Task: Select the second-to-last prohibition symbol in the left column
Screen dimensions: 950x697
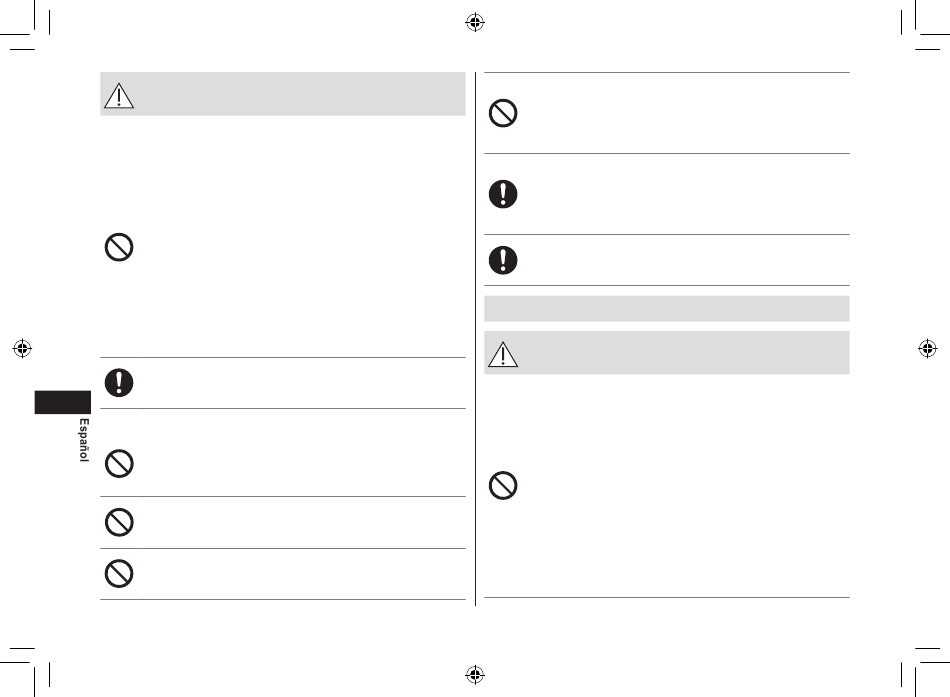Action: (119, 522)
